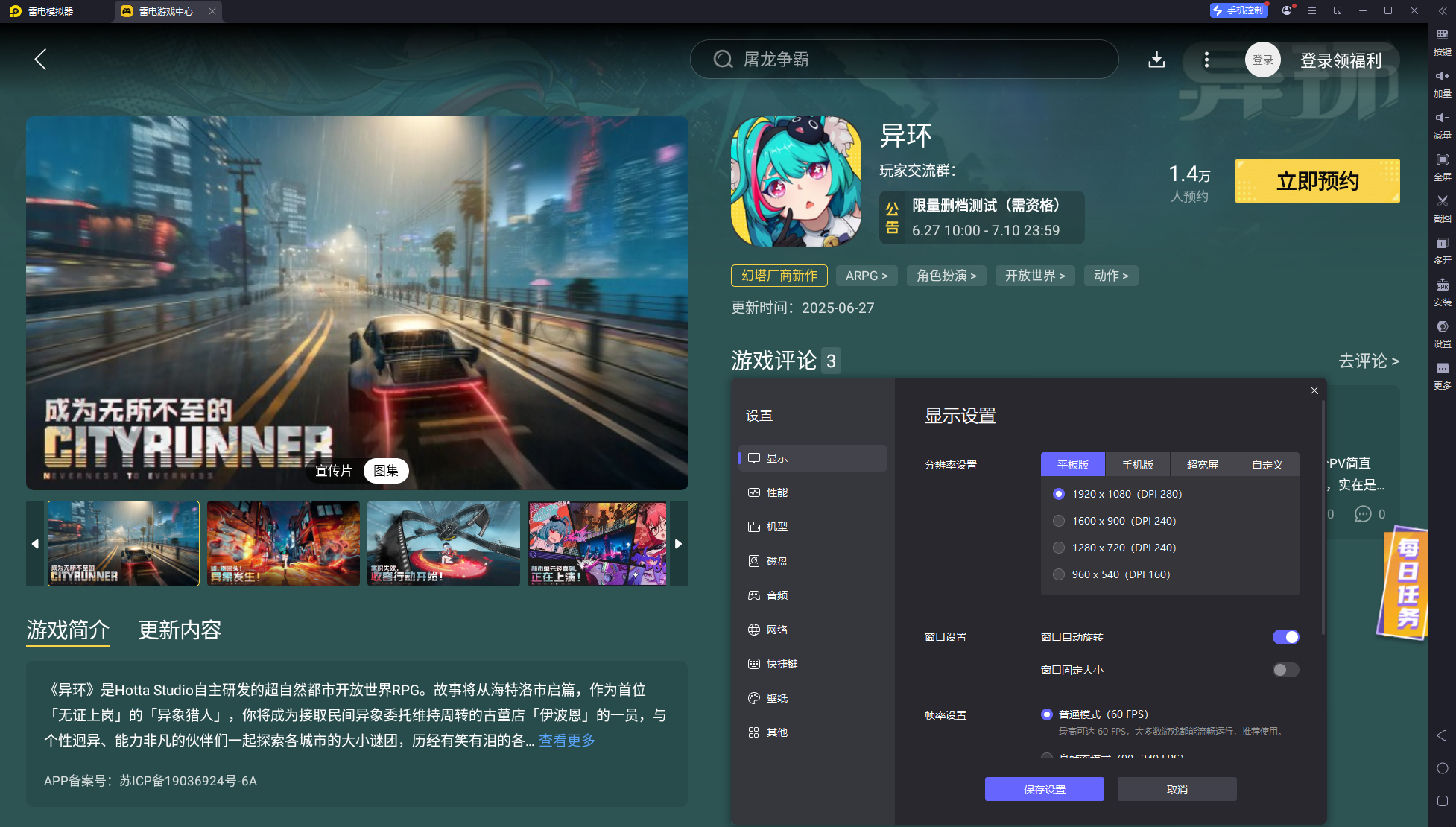1456x827 pixels.
Task: Expand the open world tag
Action: click(1034, 276)
